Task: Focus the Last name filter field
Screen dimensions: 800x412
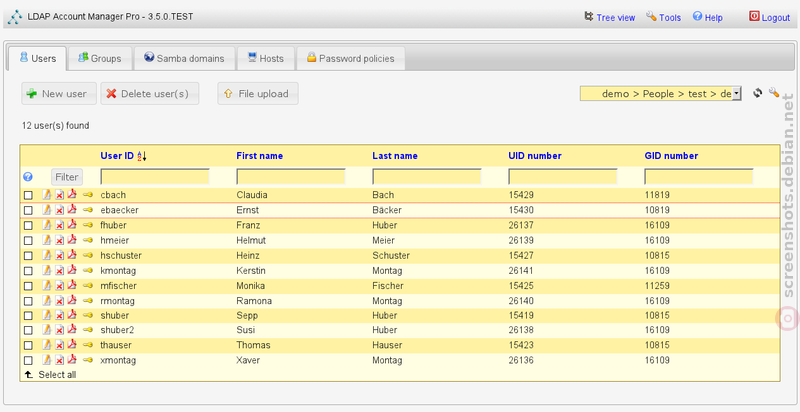Action: point(427,176)
